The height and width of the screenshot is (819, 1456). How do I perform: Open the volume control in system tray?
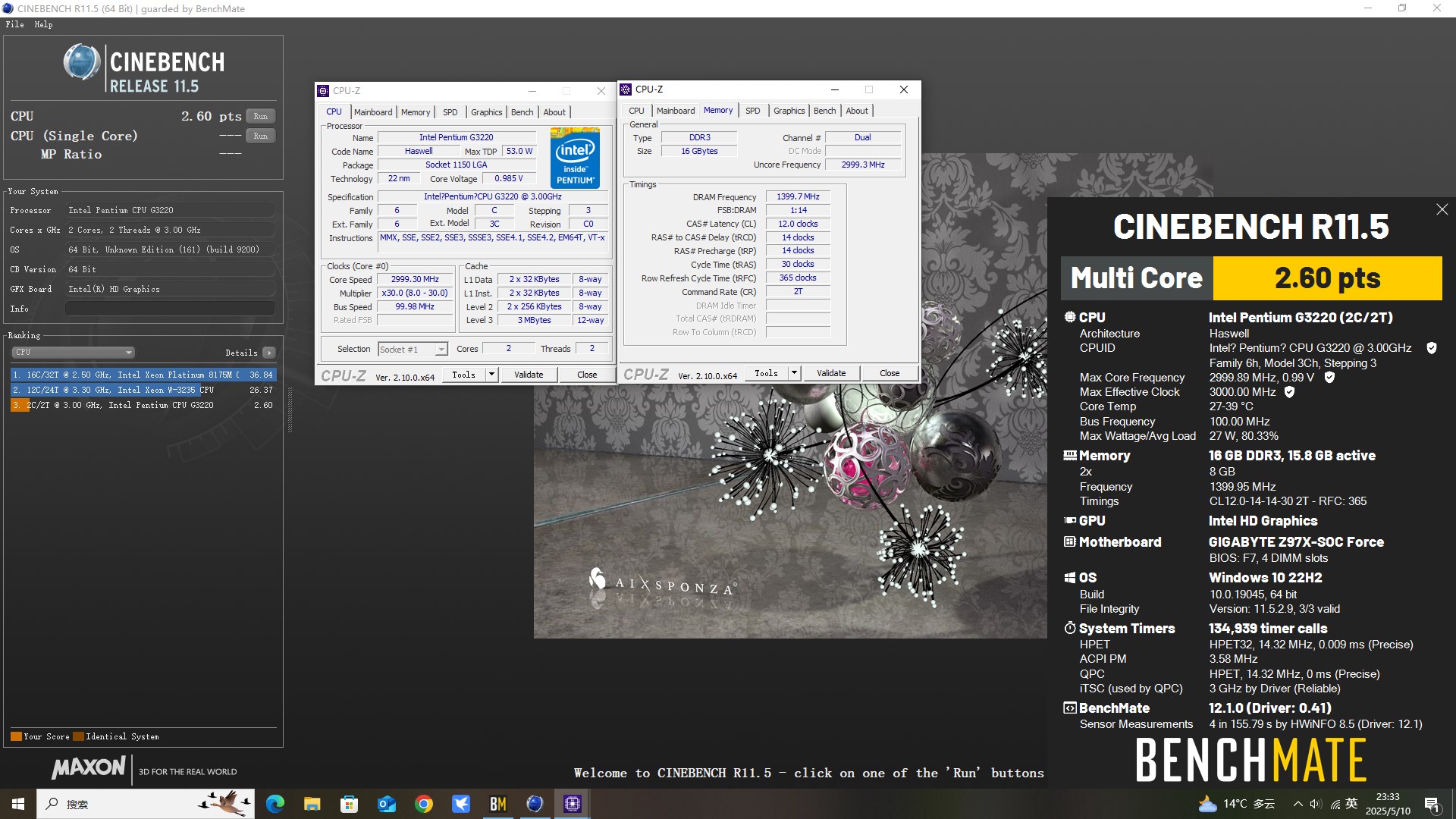click(x=1316, y=804)
